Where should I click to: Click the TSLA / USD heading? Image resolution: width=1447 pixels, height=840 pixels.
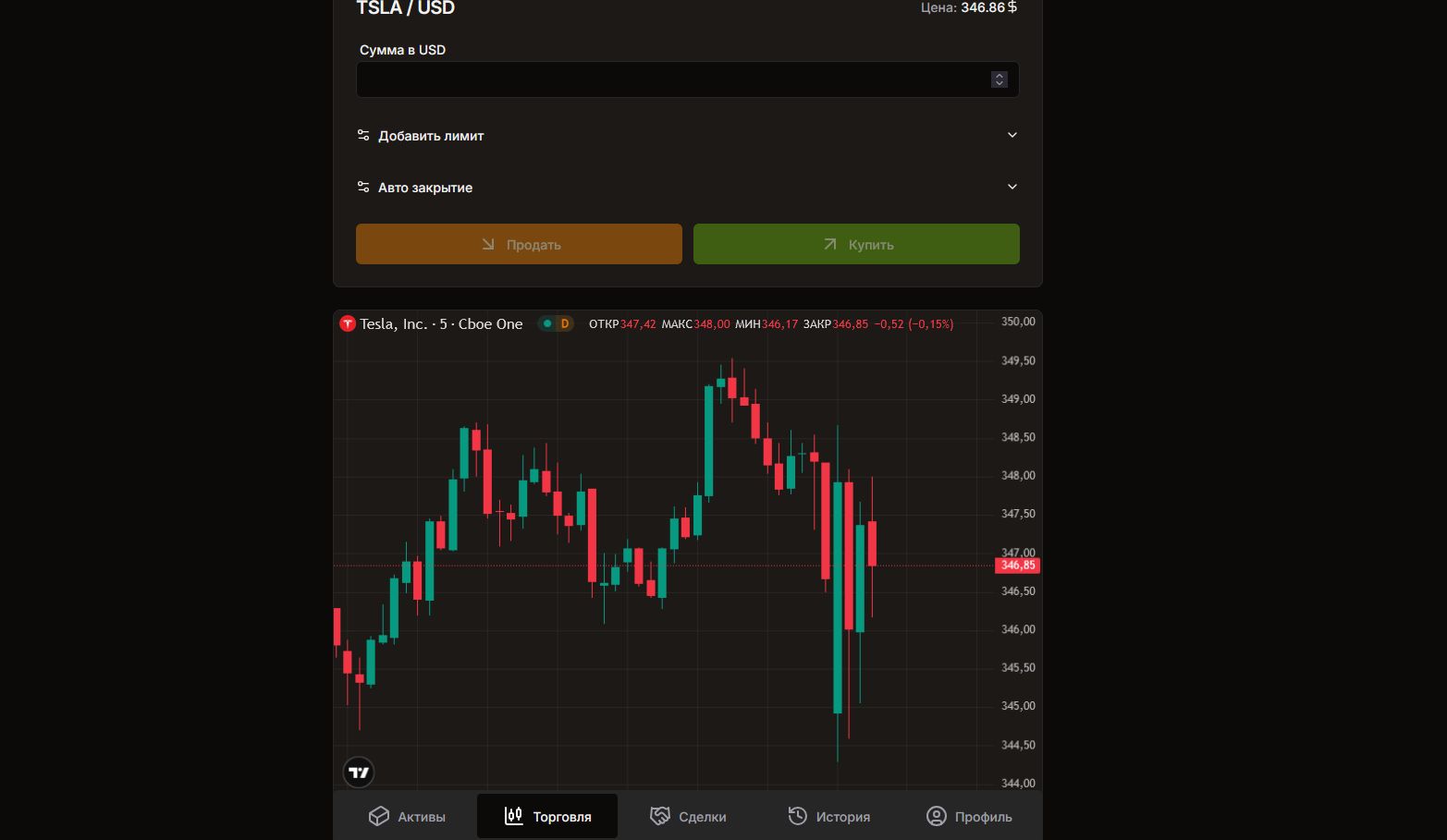pos(406,8)
